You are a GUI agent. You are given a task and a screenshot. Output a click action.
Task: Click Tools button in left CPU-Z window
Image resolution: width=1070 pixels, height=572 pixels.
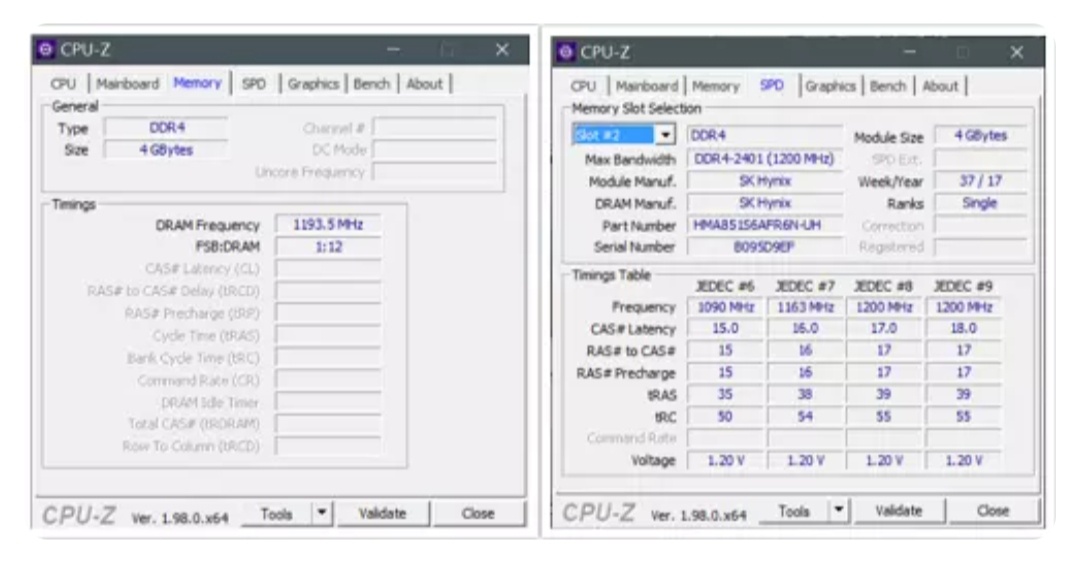point(276,514)
